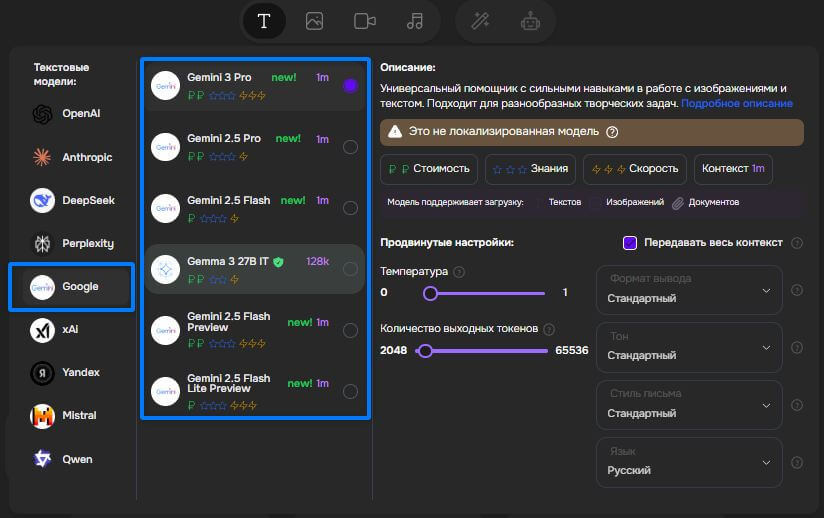Enable the pass-all-context checkbox
Image resolution: width=824 pixels, height=518 pixels.
630,243
